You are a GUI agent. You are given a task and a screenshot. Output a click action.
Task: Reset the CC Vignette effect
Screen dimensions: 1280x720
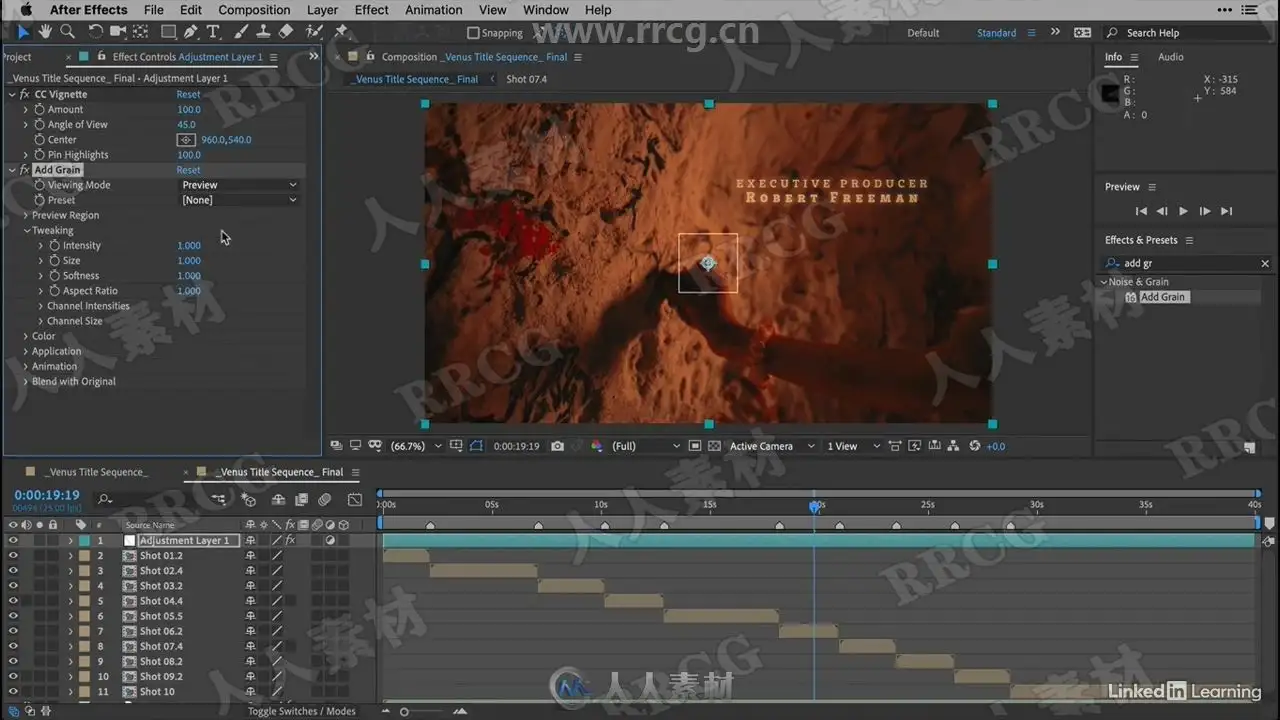tap(188, 94)
